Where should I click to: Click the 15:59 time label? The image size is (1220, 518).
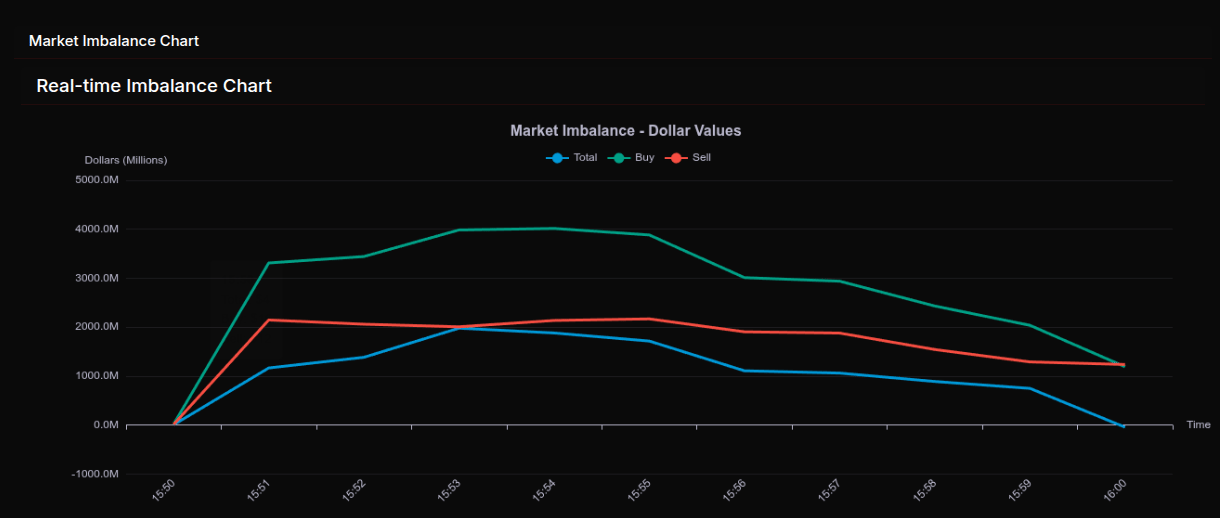pos(1018,490)
